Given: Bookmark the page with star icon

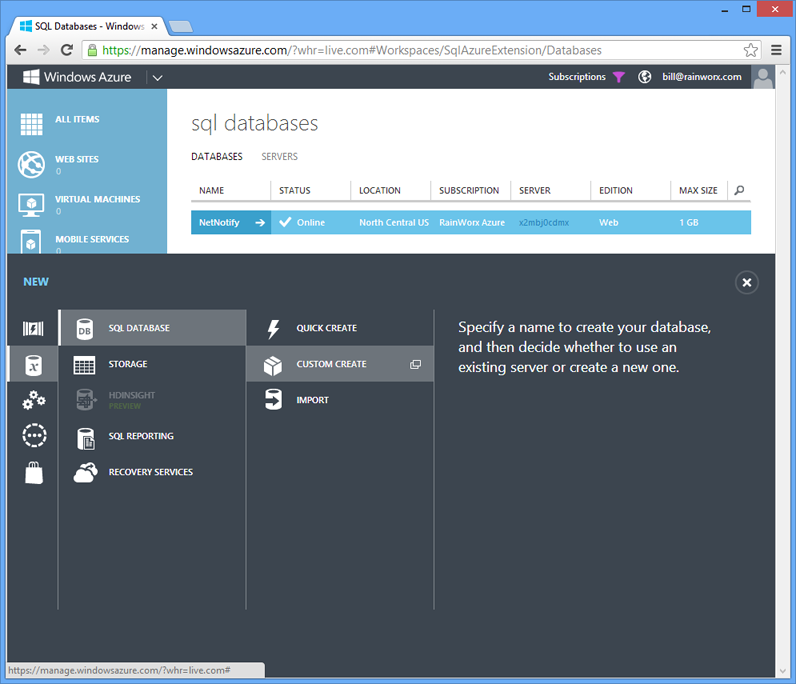Looking at the screenshot, I should (x=751, y=50).
